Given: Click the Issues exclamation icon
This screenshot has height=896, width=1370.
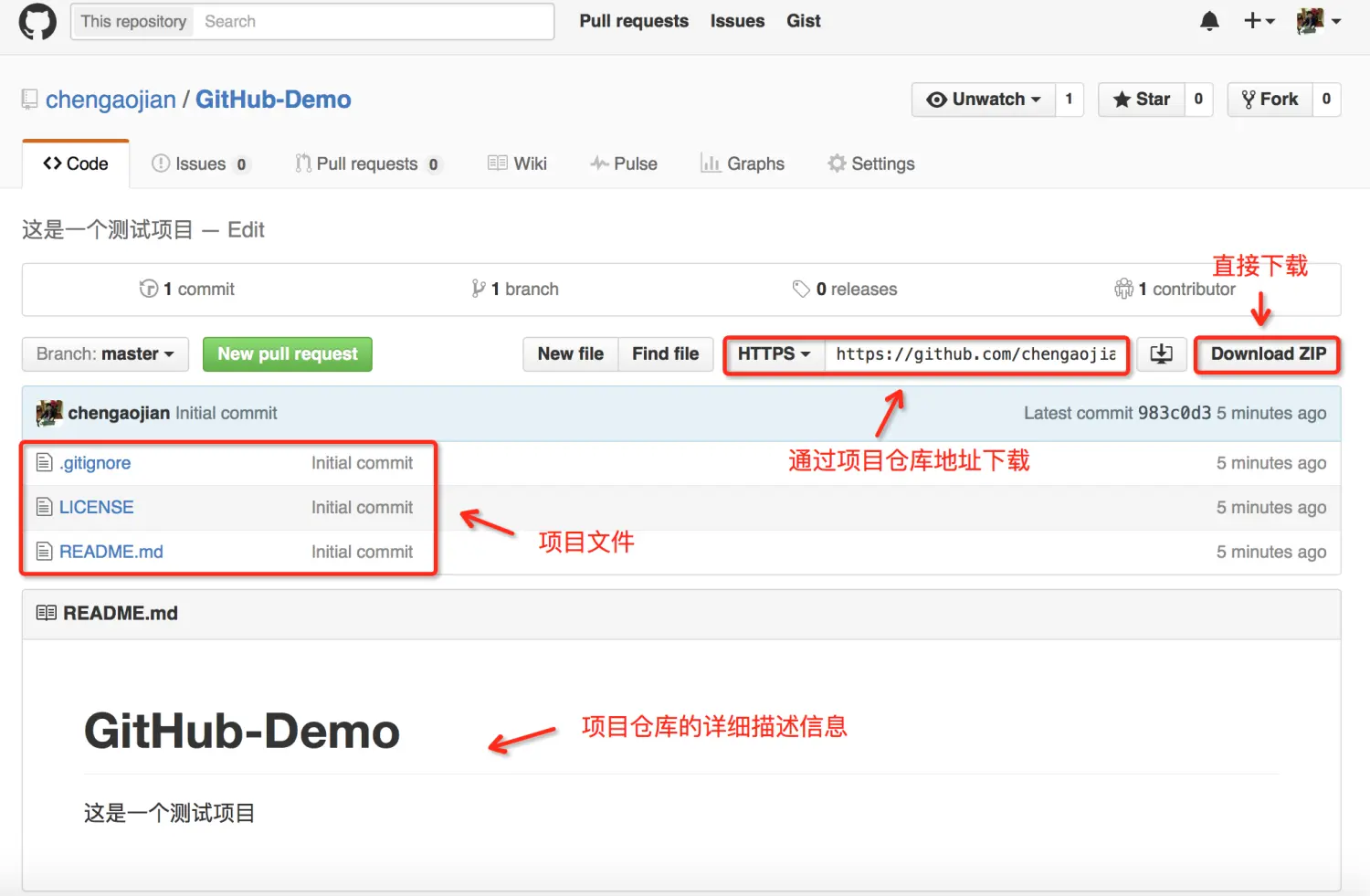Looking at the screenshot, I should click(x=161, y=163).
